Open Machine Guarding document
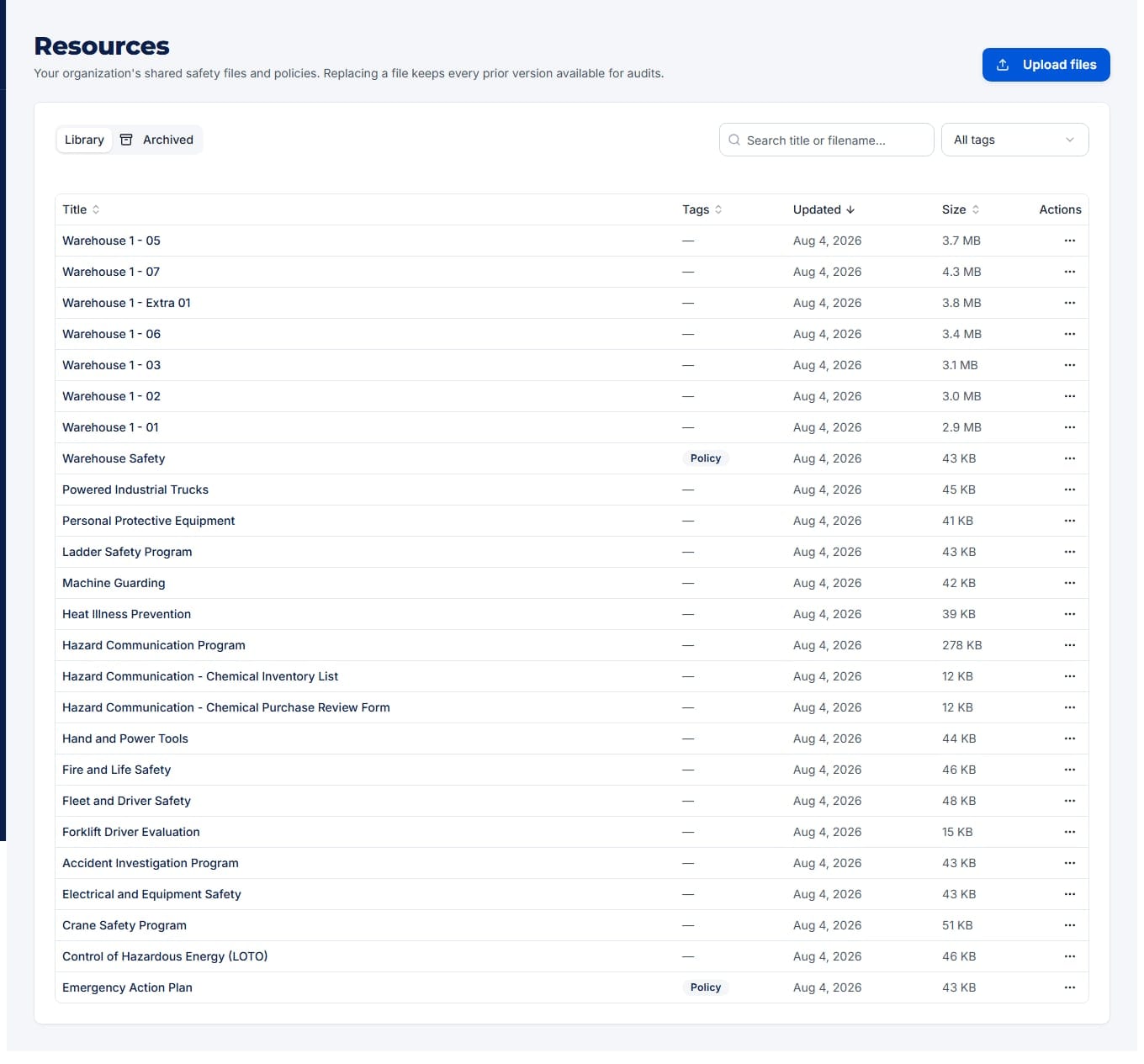Viewport: 1144px width, 1064px height. coord(114,583)
